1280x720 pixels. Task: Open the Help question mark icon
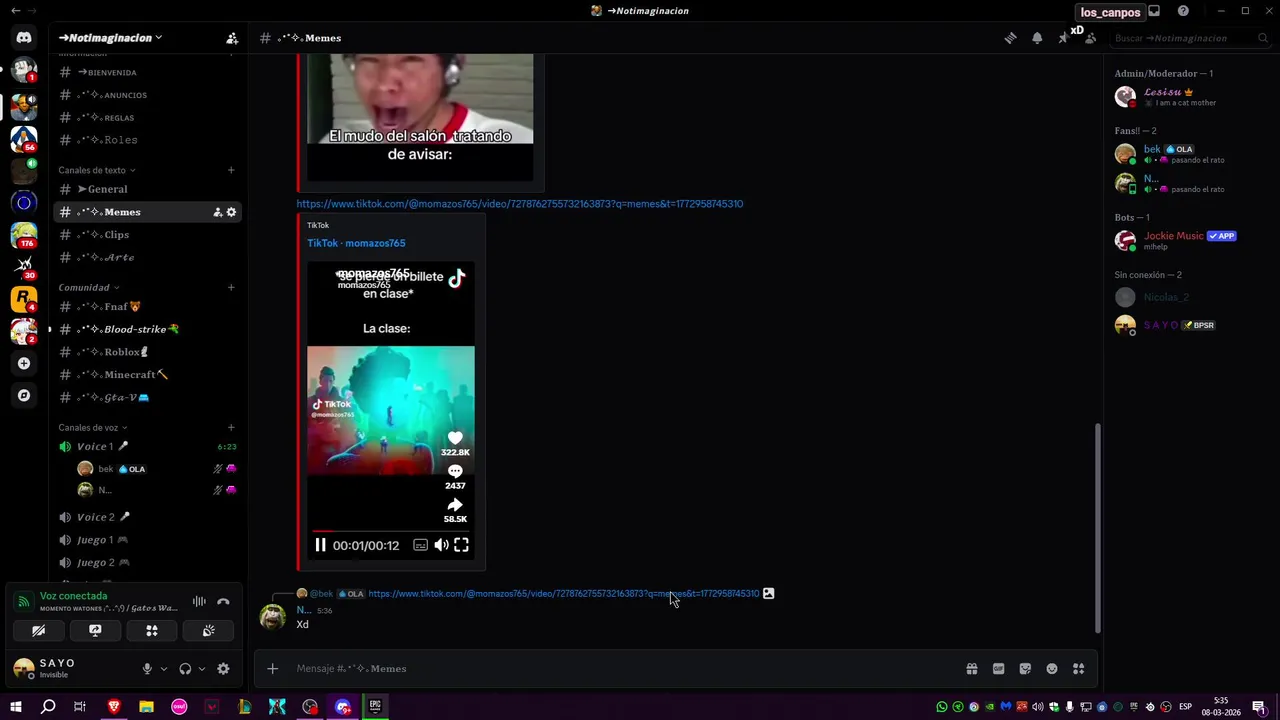pos(1183,11)
